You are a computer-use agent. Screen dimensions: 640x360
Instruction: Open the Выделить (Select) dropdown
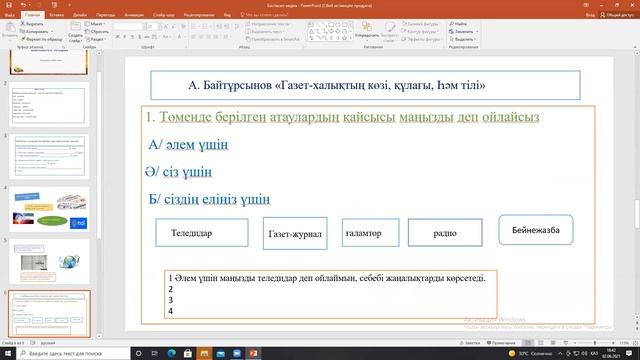tap(463, 39)
